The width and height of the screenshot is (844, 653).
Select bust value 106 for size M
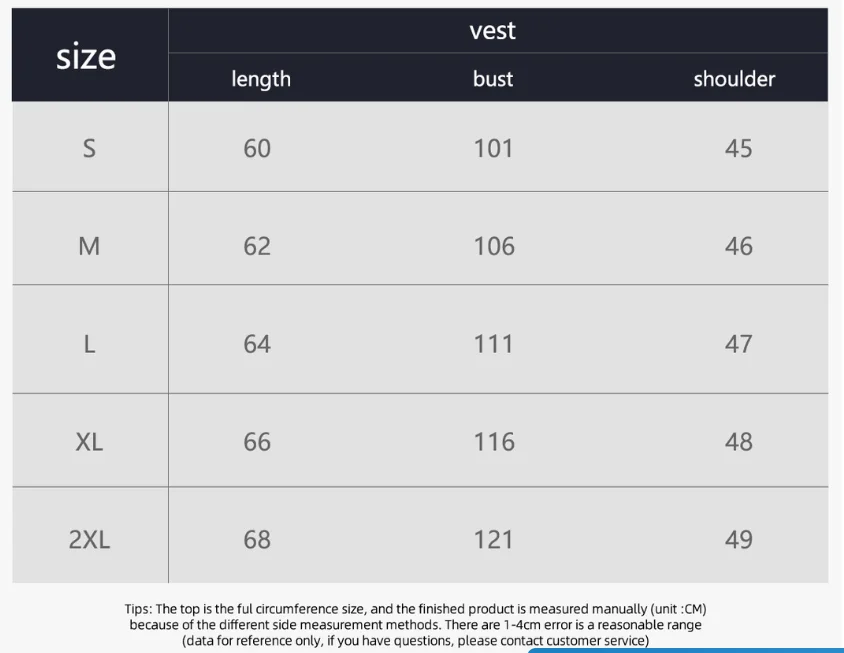tap(494, 246)
